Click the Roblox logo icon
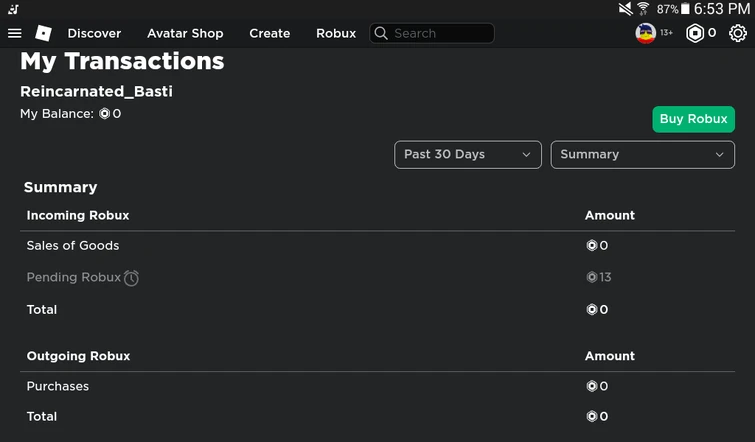Image resolution: width=755 pixels, height=442 pixels. tap(43, 33)
